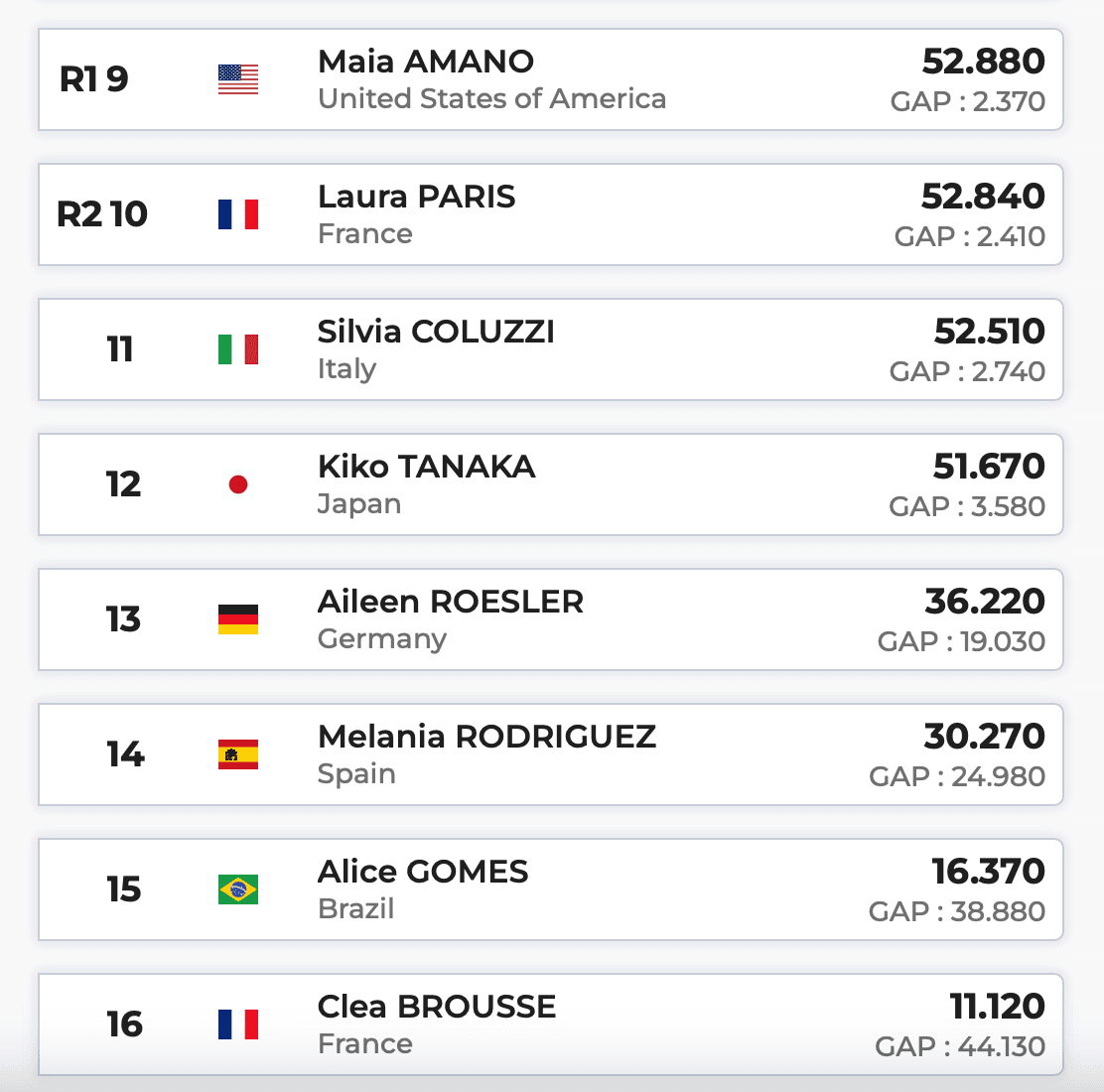Click Clea BROUSSE's score of 11.120

(997, 1007)
